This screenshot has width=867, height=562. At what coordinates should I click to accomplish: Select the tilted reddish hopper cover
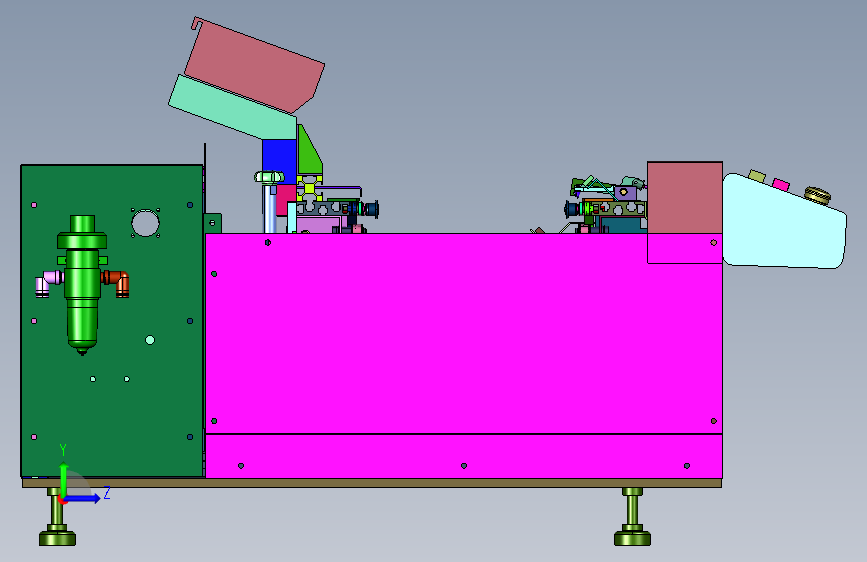point(254,65)
